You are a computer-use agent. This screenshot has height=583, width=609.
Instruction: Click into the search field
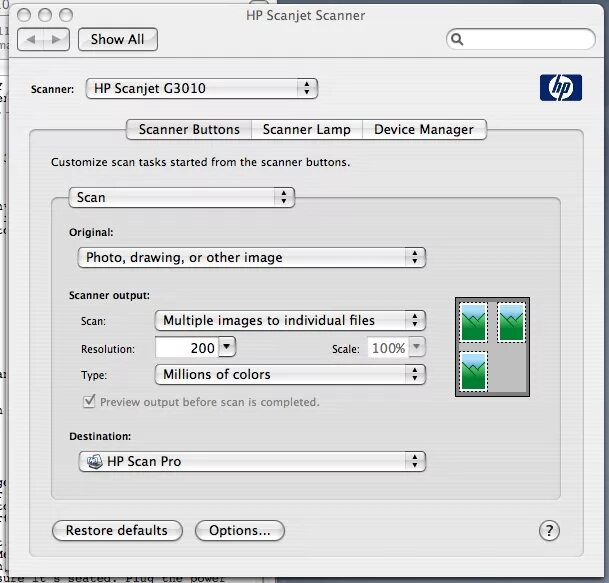[521, 39]
